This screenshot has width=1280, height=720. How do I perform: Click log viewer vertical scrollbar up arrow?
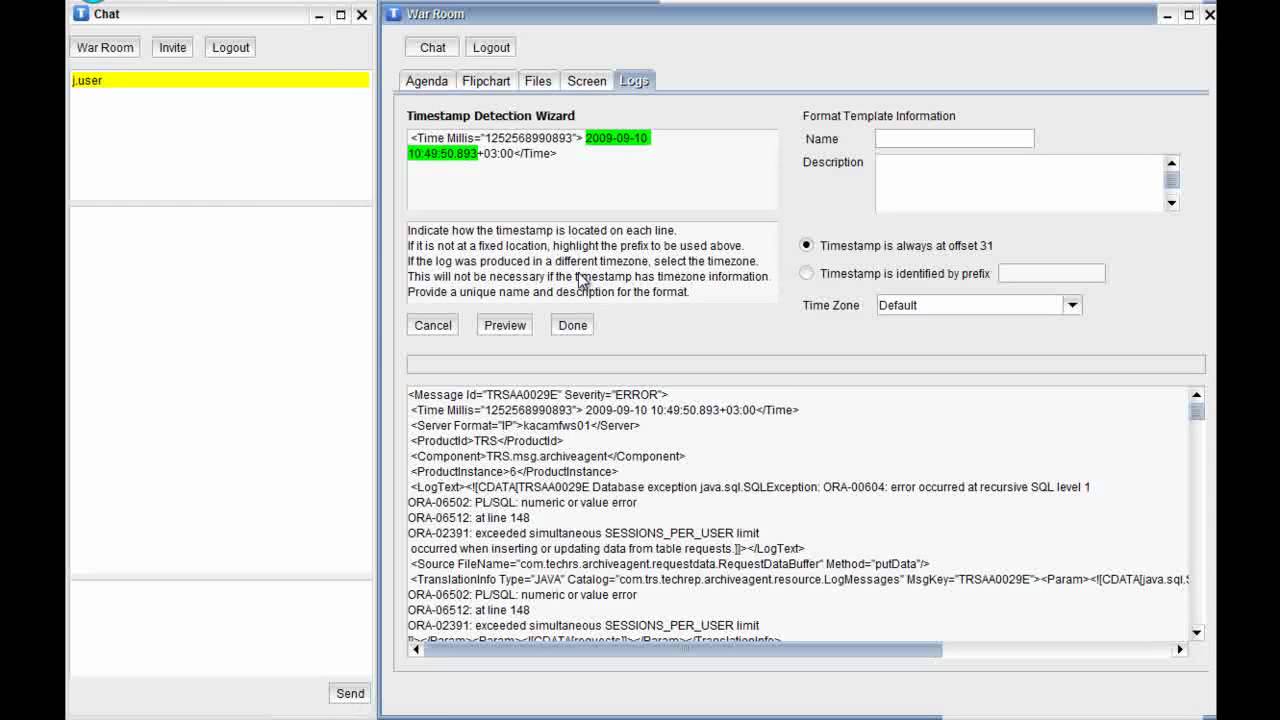pyautogui.click(x=1197, y=396)
